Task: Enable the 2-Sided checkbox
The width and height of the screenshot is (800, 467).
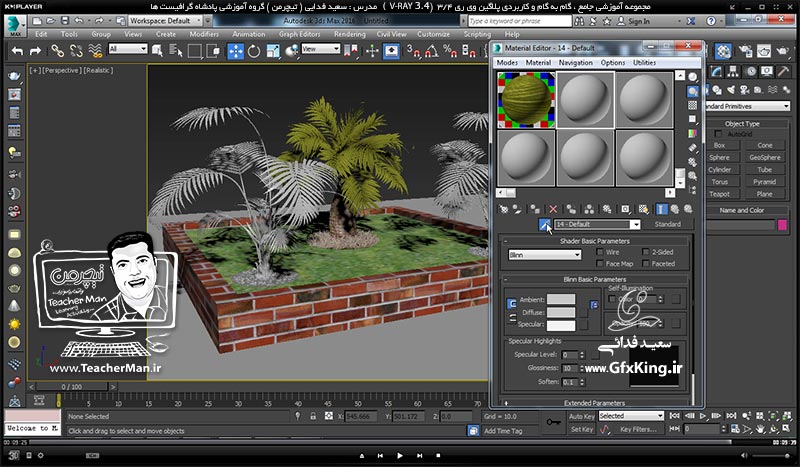Action: tap(645, 252)
